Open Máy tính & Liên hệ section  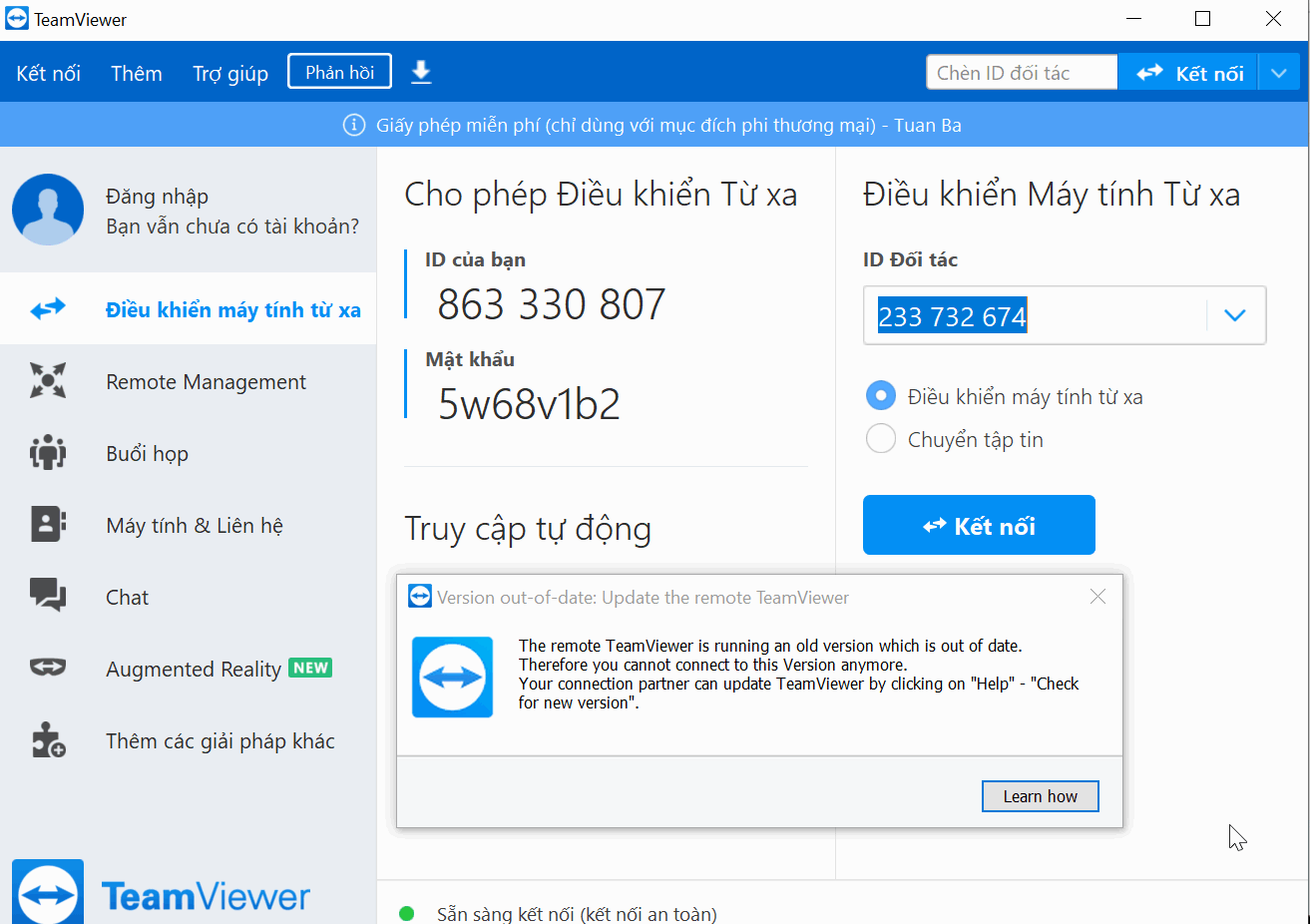[x=189, y=525]
